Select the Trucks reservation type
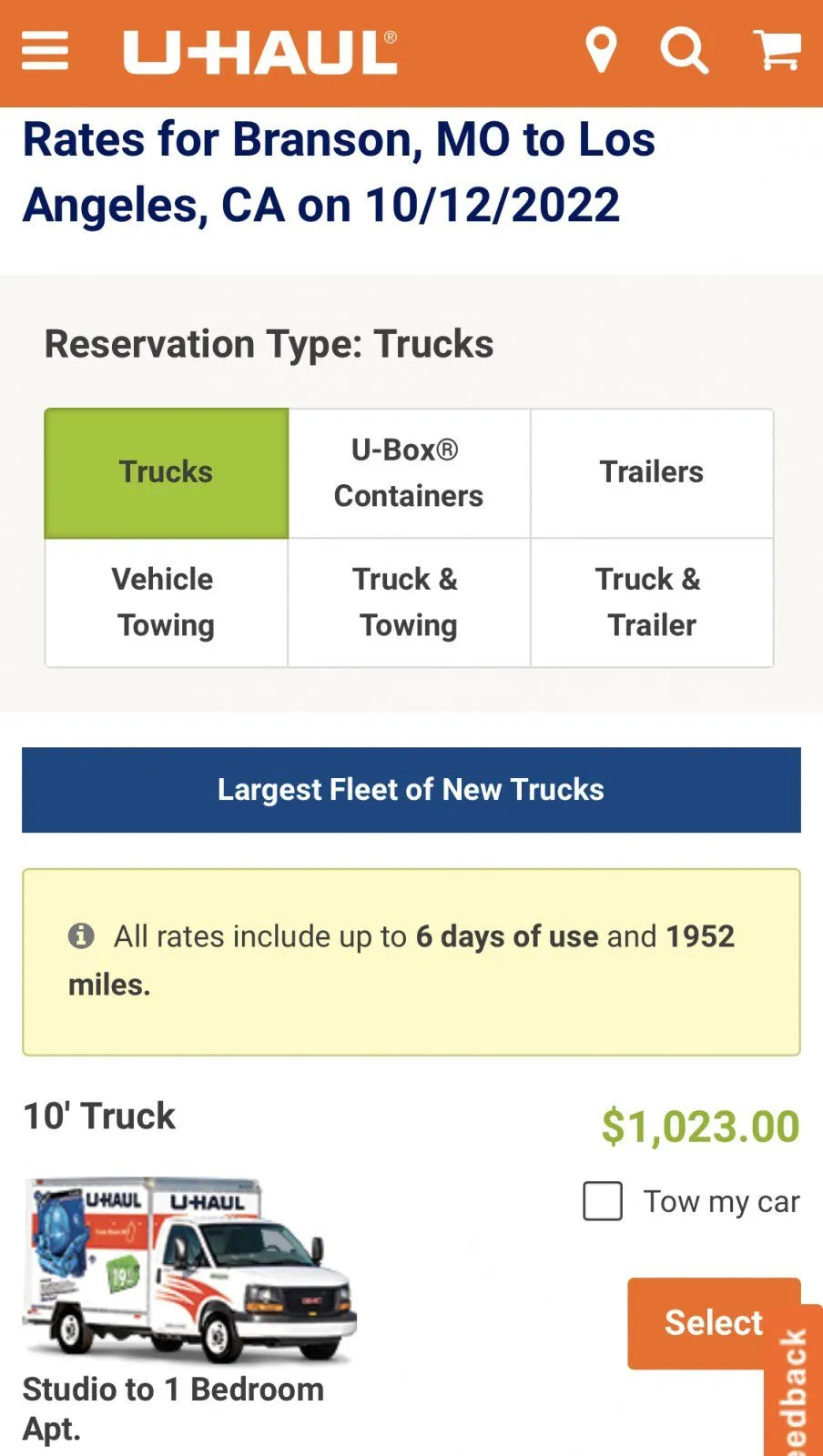The image size is (823, 1456). [x=167, y=472]
